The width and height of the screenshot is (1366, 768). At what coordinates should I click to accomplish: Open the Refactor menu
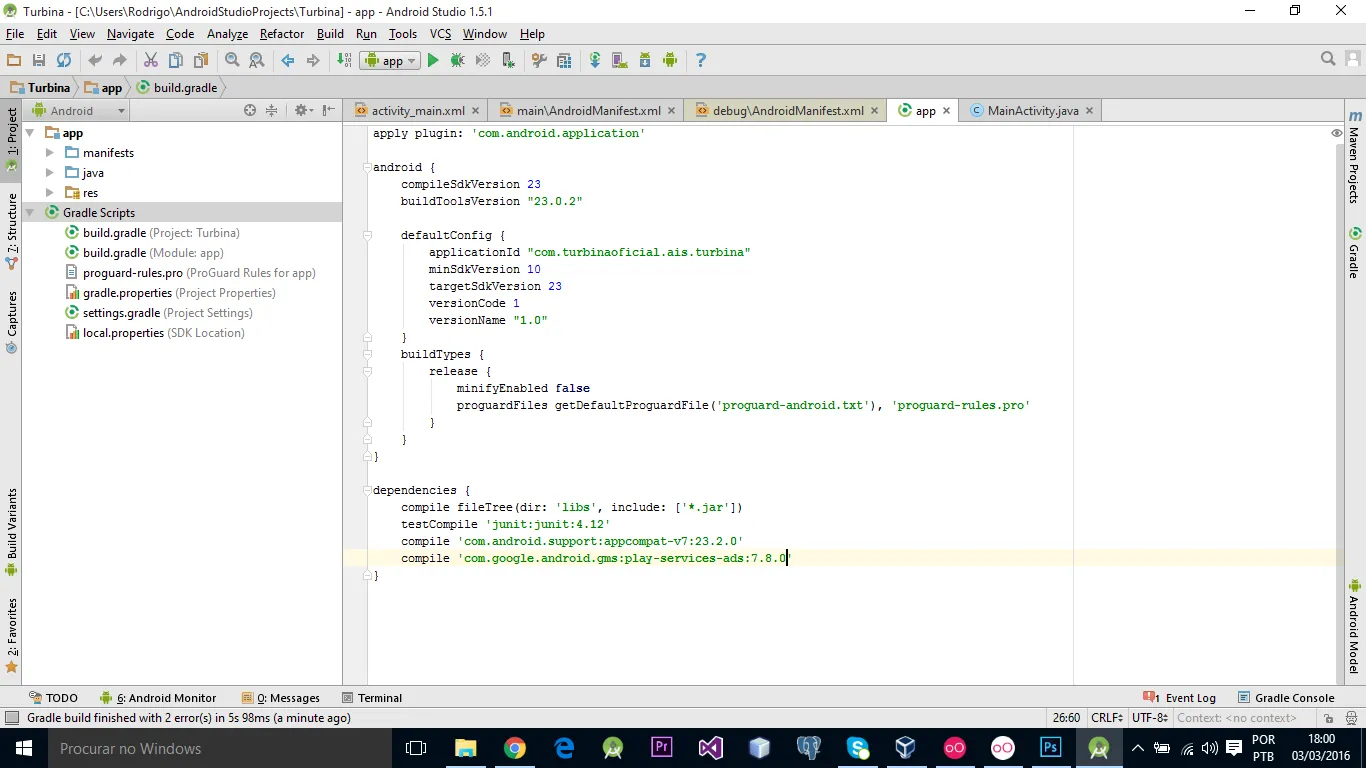tap(281, 34)
